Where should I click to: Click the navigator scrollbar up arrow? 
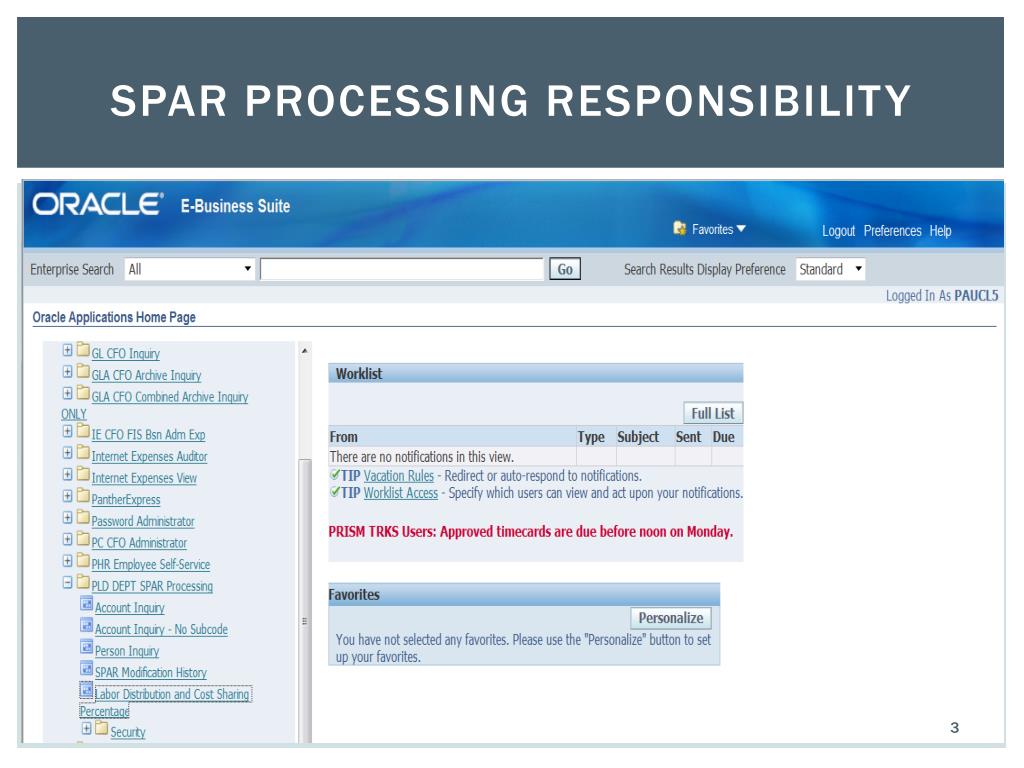coord(304,351)
